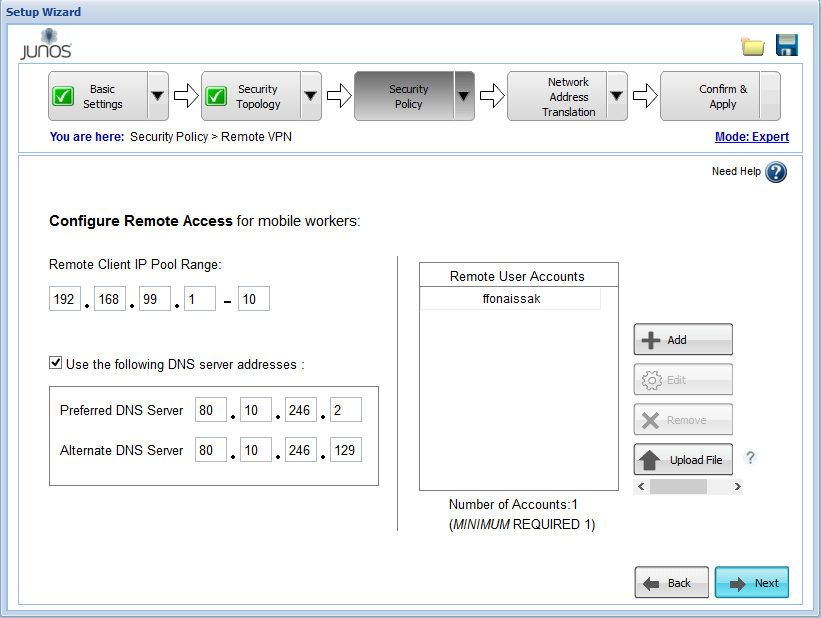
Task: Toggle Use the following DNS server addresses checkbox
Action: (56, 362)
